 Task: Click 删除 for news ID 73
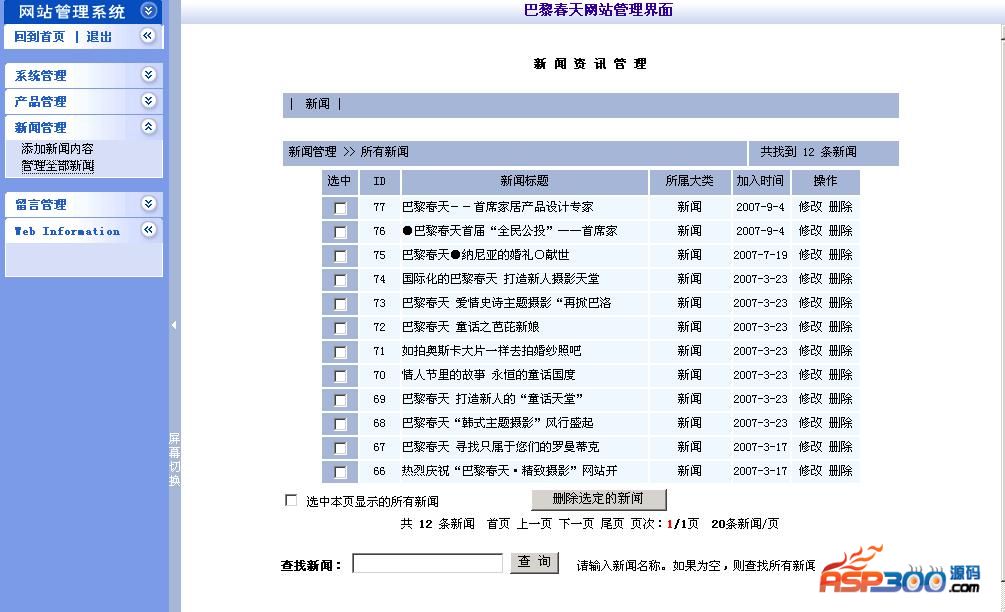[x=840, y=303]
